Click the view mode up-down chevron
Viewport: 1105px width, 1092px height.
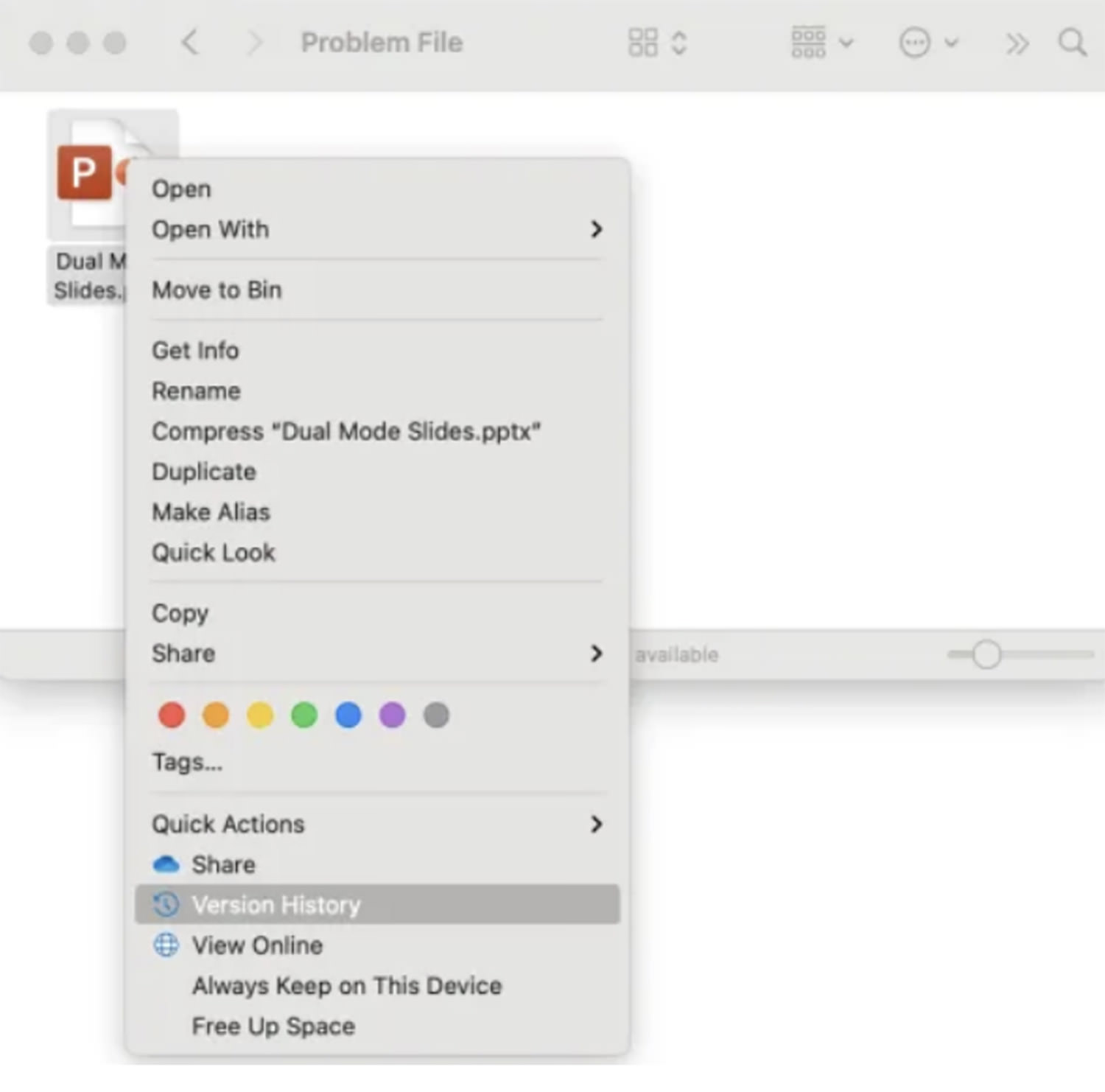(679, 43)
